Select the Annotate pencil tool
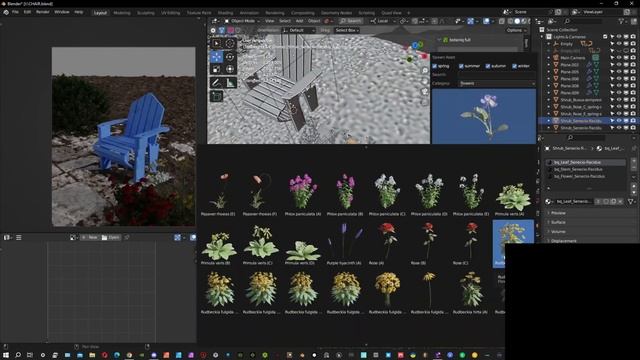 pyautogui.click(x=216, y=83)
